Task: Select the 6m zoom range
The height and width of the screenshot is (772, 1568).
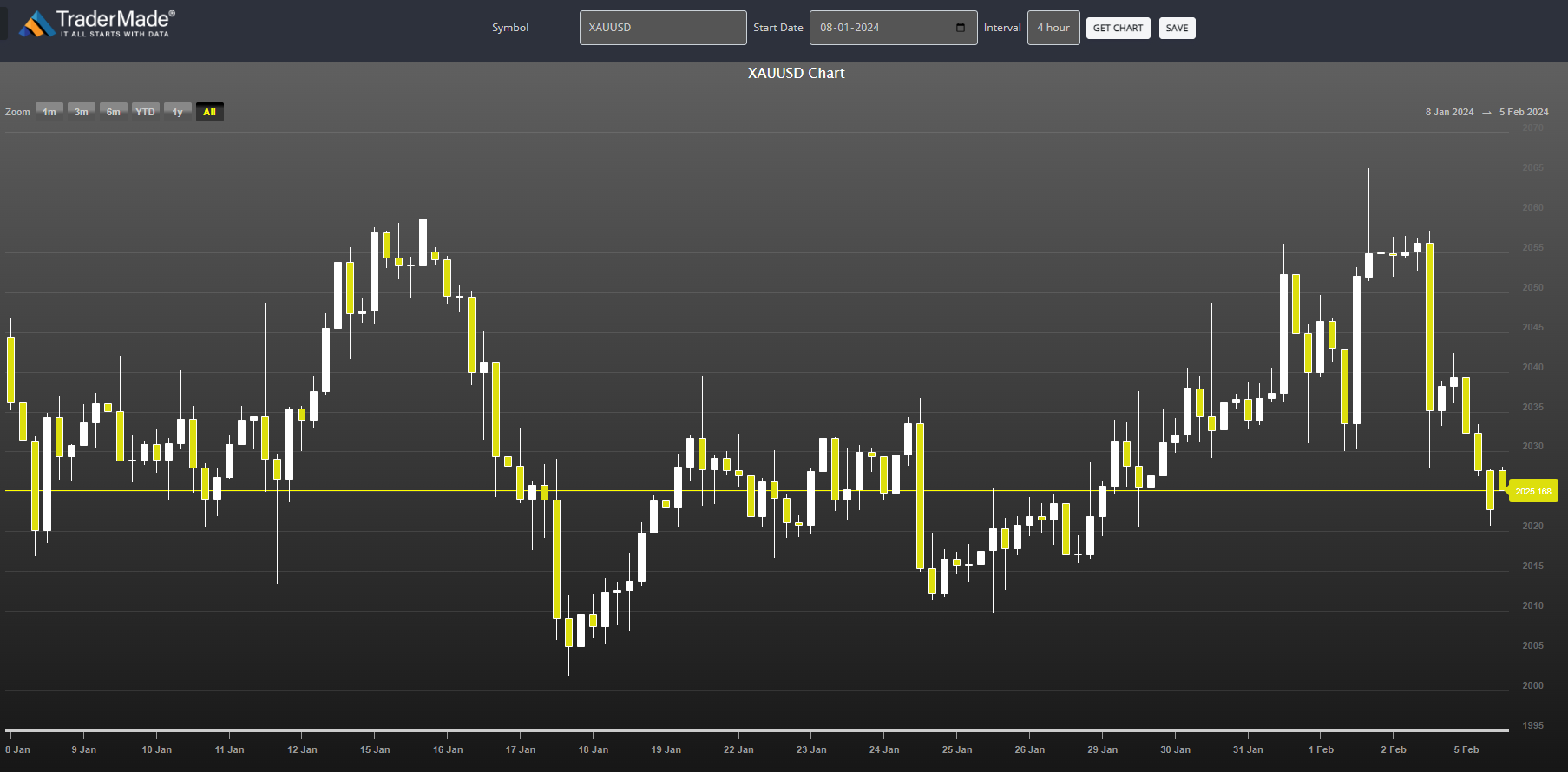Action: click(x=114, y=112)
